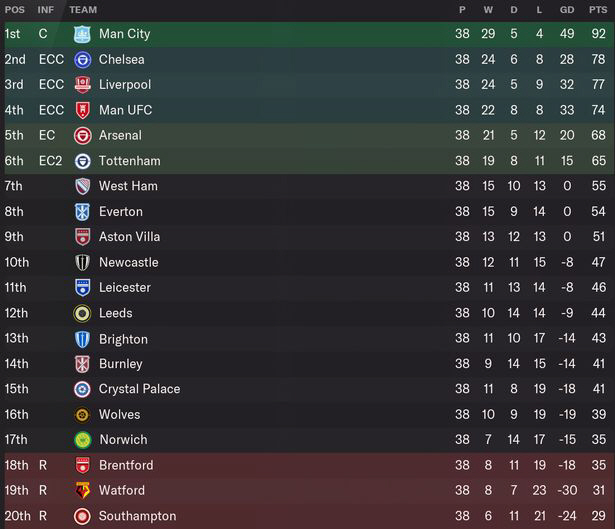Click the Norwich green badge icon
Screen dimensions: 615x529
[x=82, y=440]
